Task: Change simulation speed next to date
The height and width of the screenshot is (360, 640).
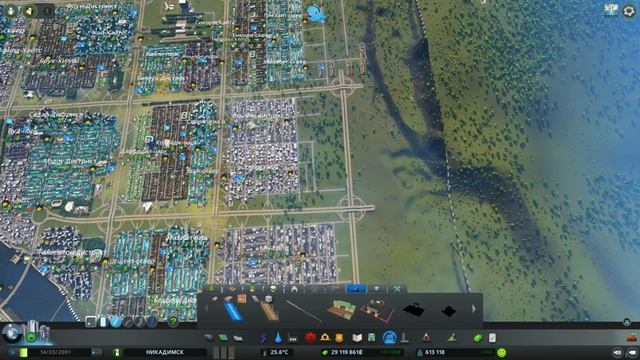Action: point(96,352)
